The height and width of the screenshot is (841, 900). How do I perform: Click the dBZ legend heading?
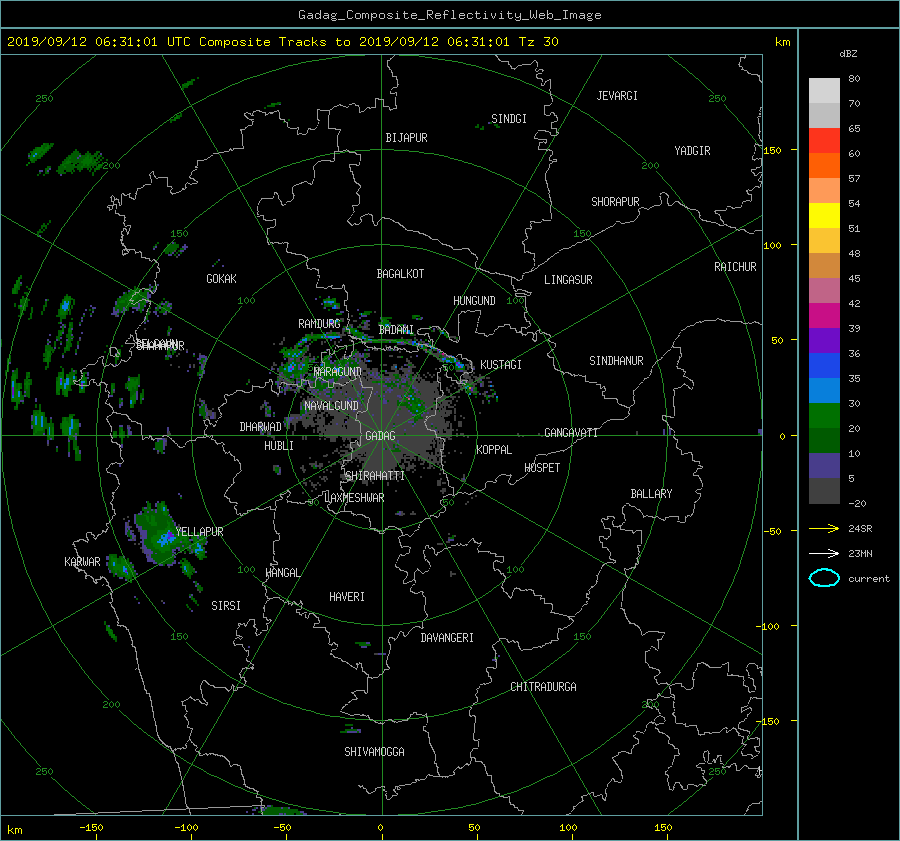tap(848, 54)
